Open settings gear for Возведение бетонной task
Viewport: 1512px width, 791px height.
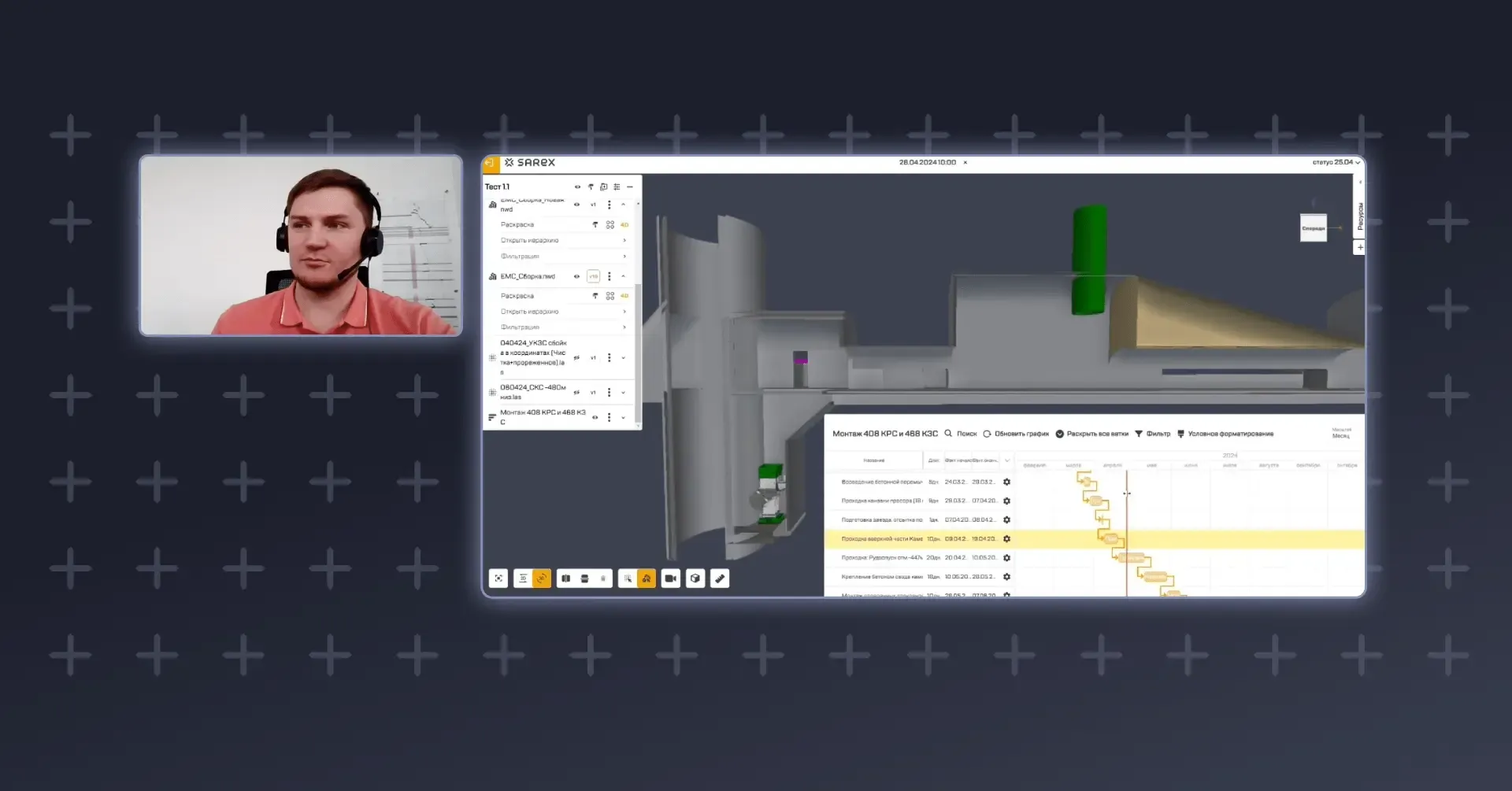tap(1006, 482)
